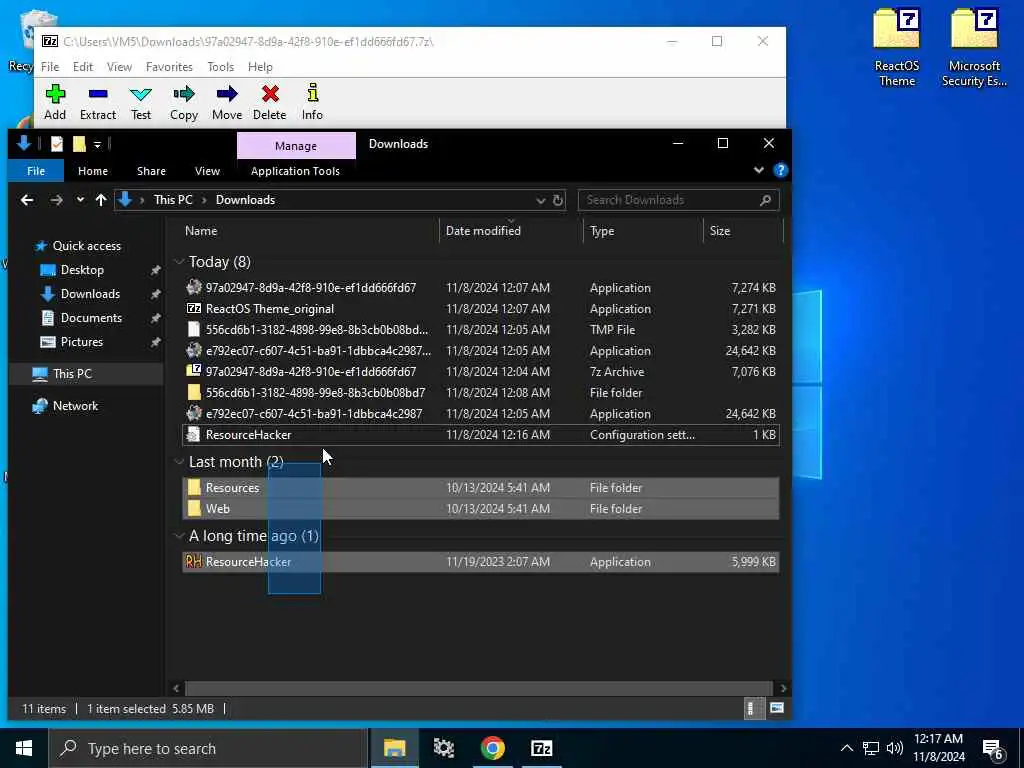Select Quick access in navigation pane
This screenshot has width=1024, height=768.
pyautogui.click(x=86, y=246)
